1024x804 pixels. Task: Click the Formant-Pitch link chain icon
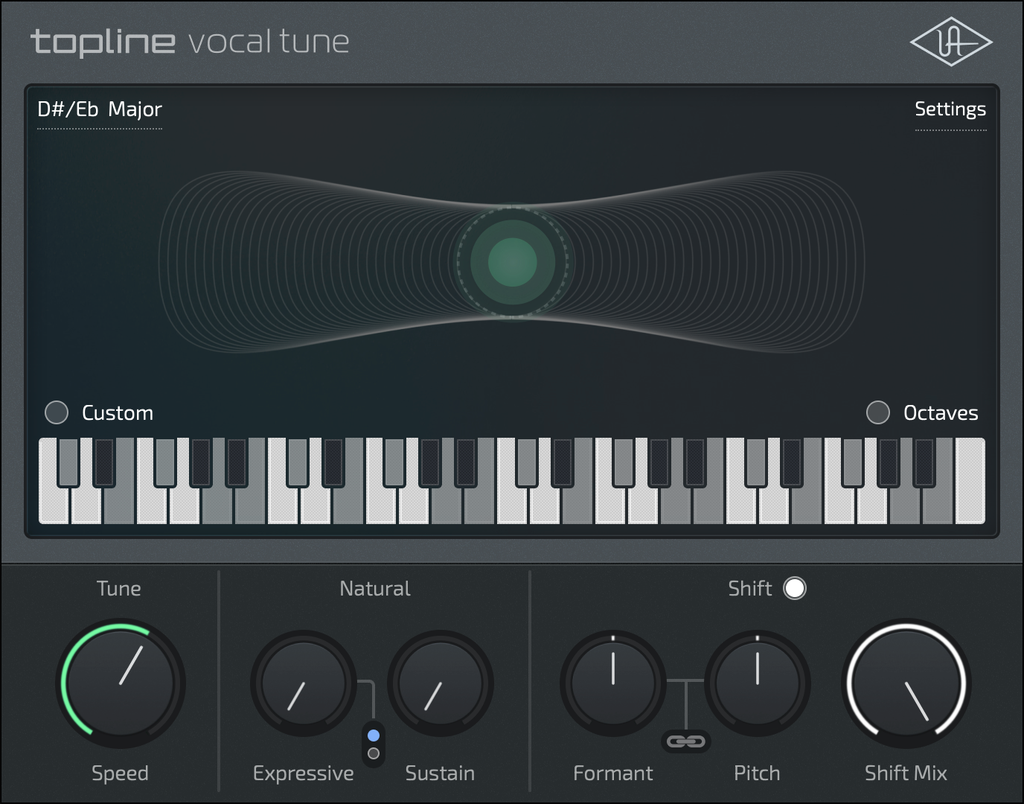[686, 741]
